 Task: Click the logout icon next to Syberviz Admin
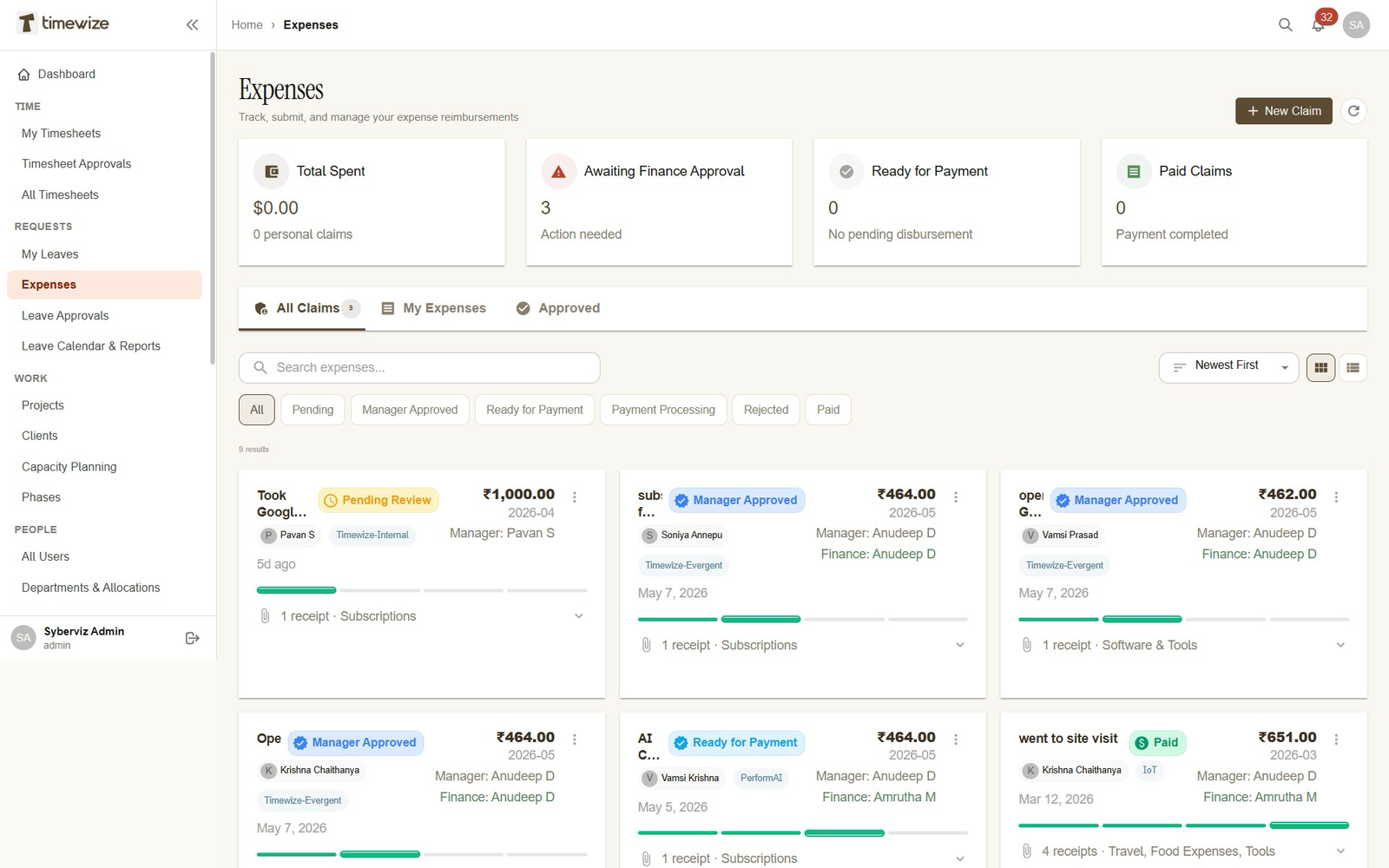[x=193, y=638]
